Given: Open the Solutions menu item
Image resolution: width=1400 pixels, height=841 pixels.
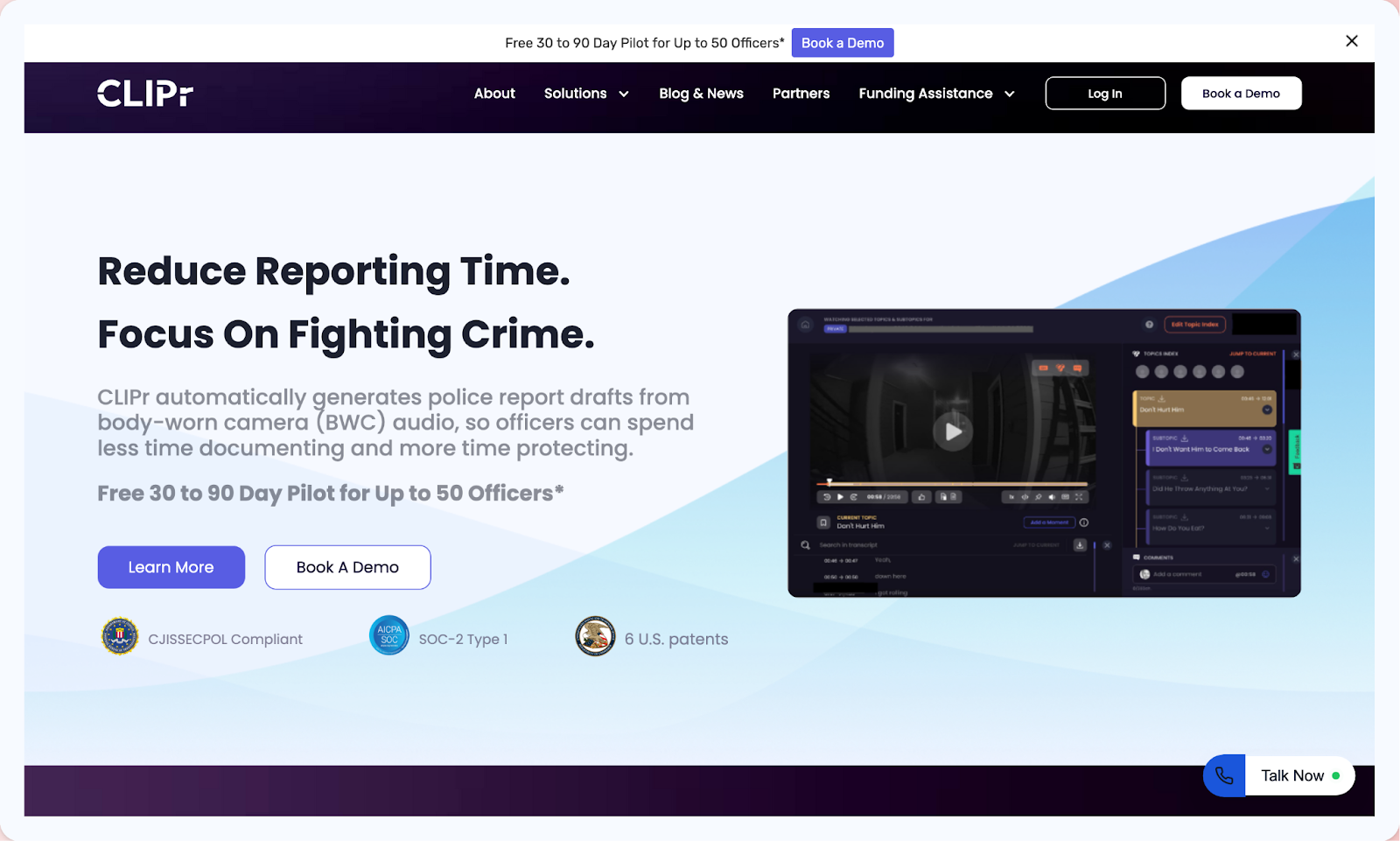Looking at the screenshot, I should [x=575, y=94].
